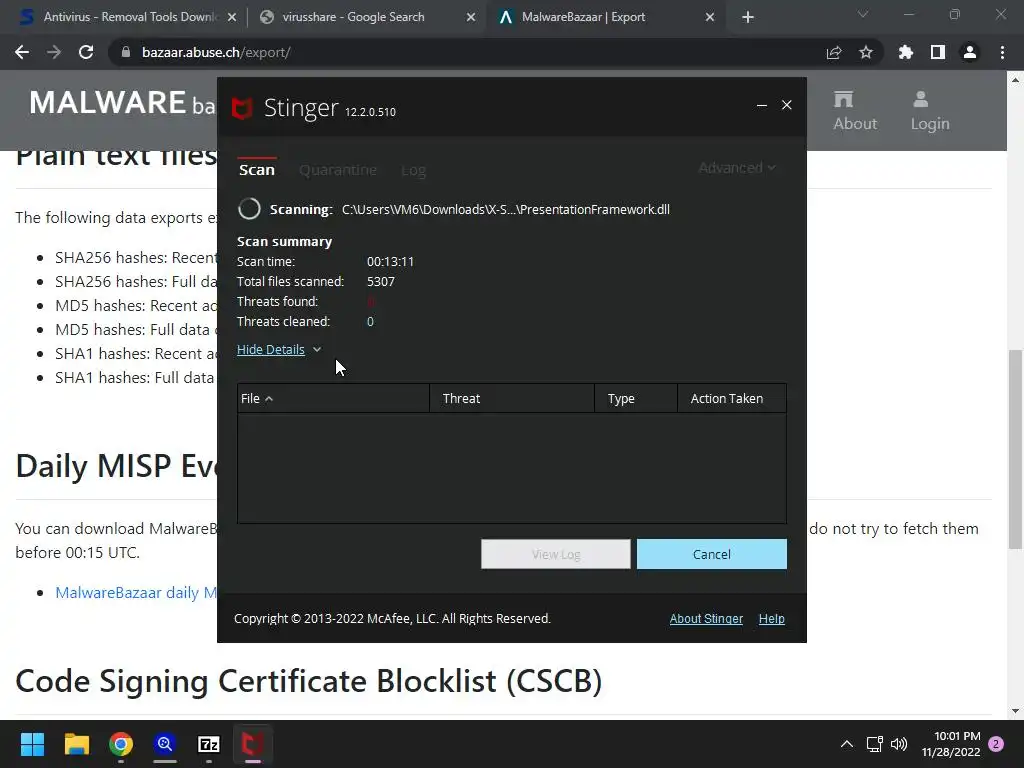Click the McAfee Stinger shield logo
The height and width of the screenshot is (768, 1024).
coord(242,108)
